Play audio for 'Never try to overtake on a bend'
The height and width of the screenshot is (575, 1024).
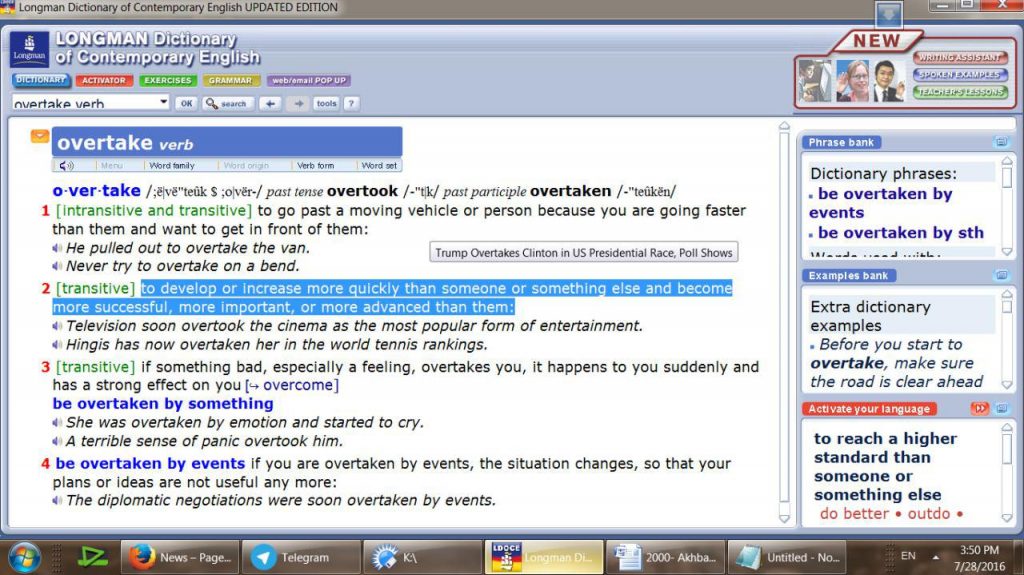(x=57, y=267)
